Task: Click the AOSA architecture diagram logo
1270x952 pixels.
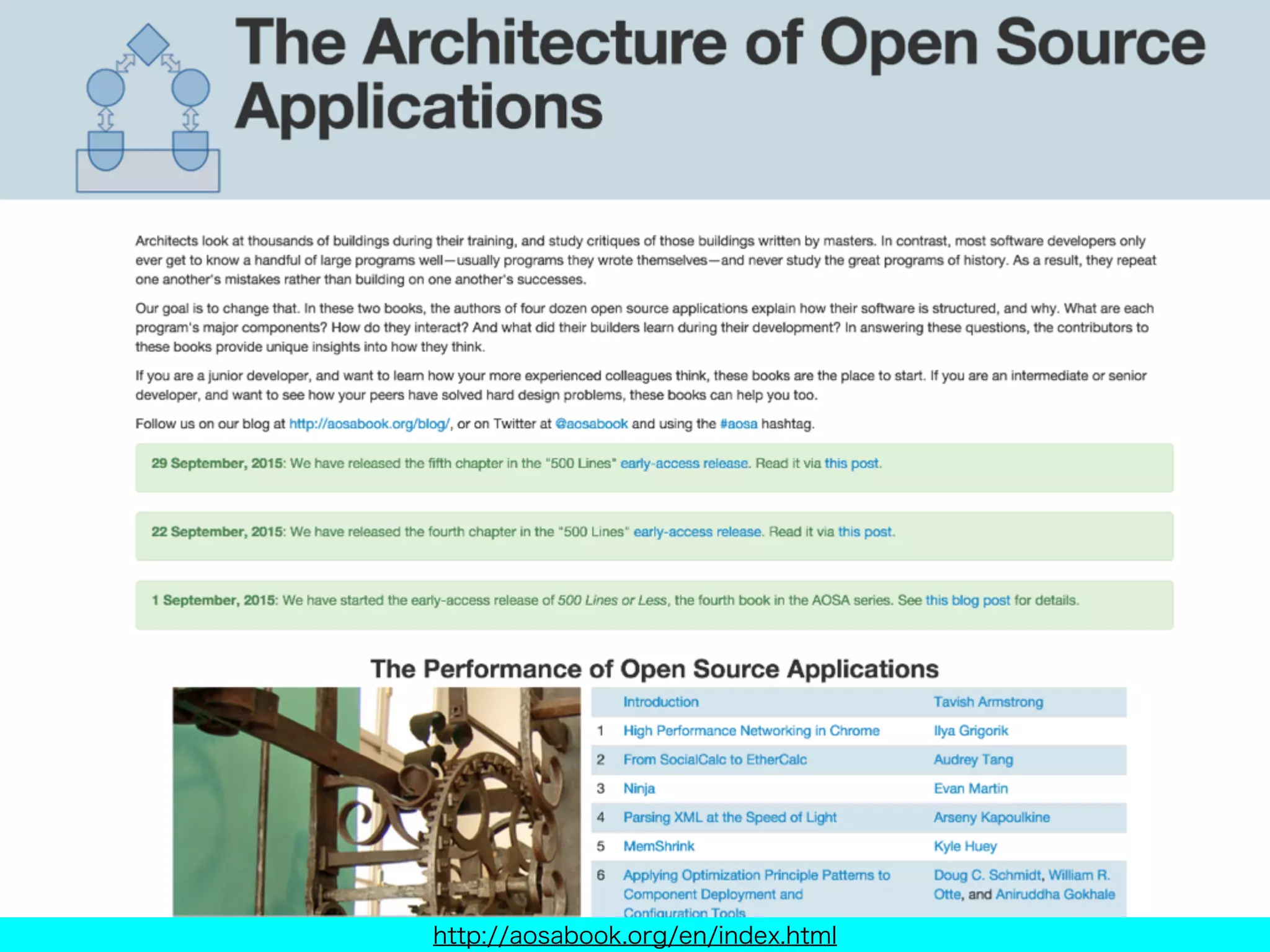Action: pyautogui.click(x=148, y=108)
